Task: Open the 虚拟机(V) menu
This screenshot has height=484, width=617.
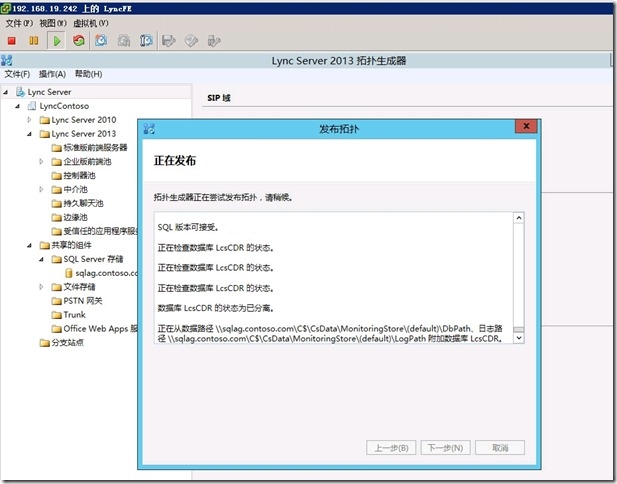Action: tap(91, 23)
